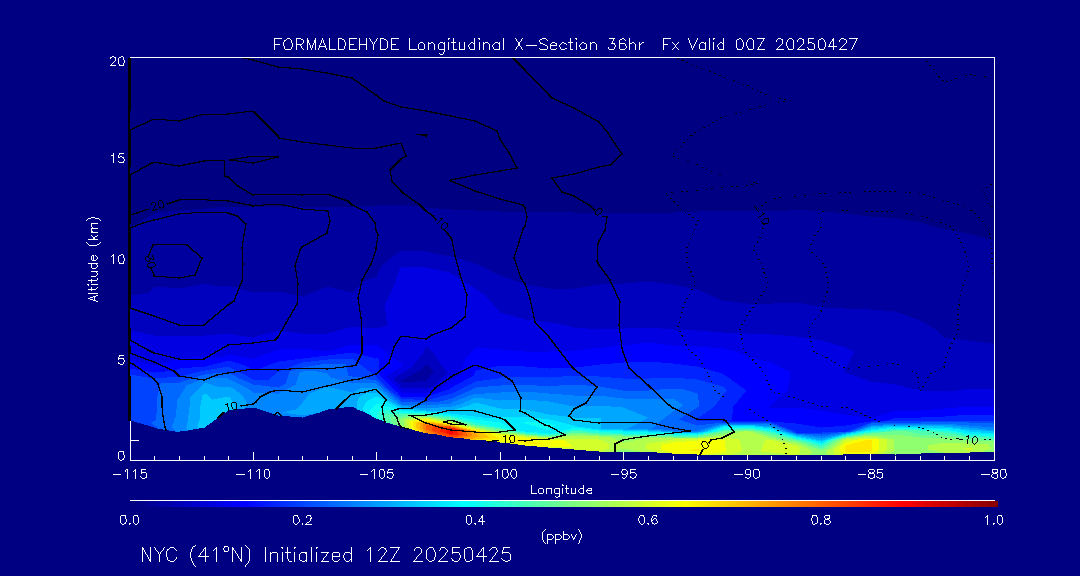Click the NYC (41°N) Initialized caption
Screen dimensions: 1080x576
pyautogui.click(x=326, y=555)
